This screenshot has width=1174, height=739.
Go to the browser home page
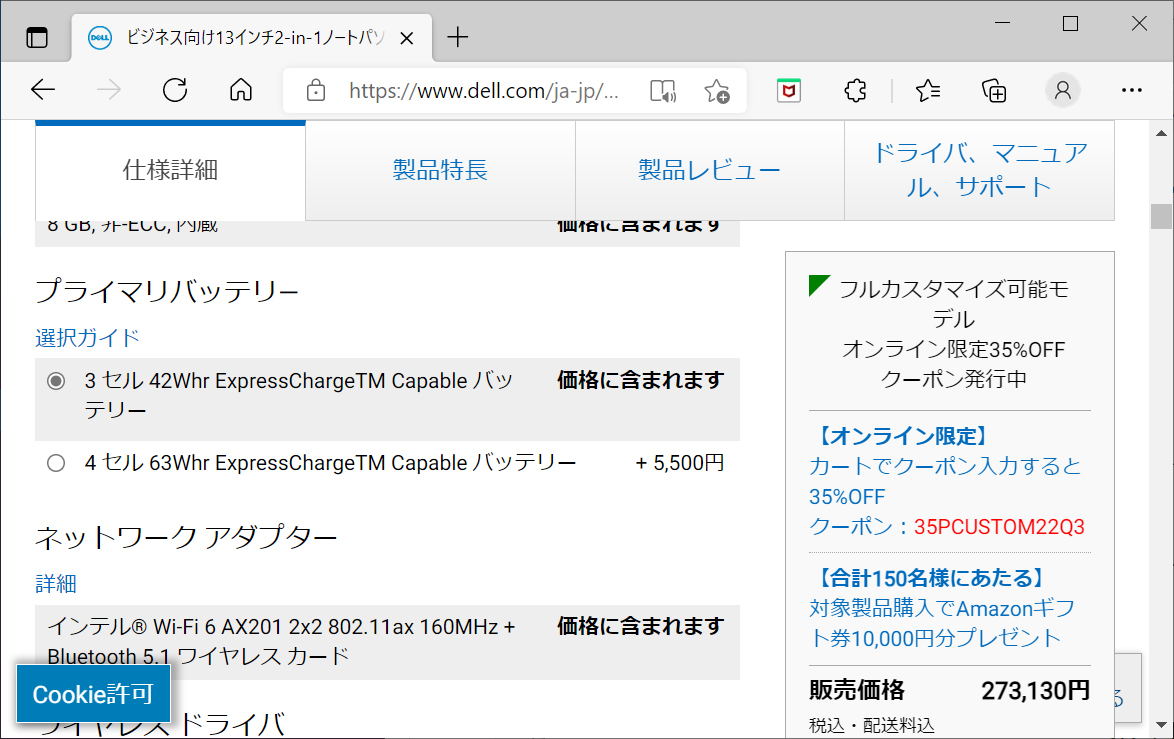241,91
